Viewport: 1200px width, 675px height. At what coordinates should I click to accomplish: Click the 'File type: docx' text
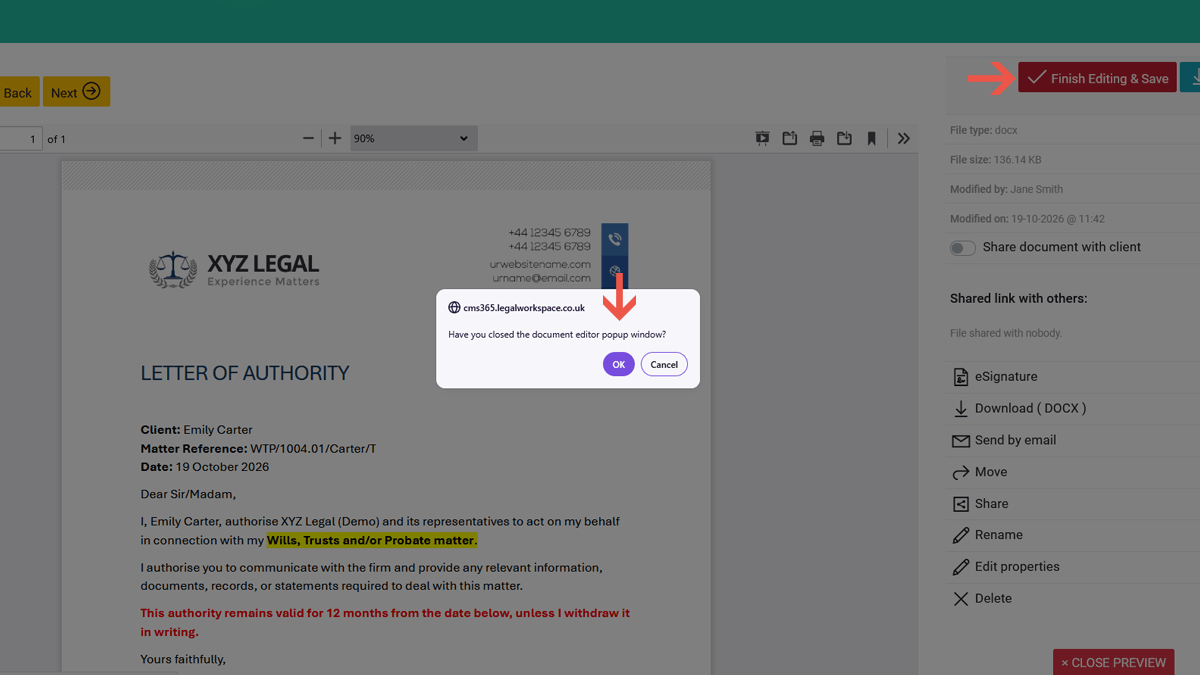point(984,130)
